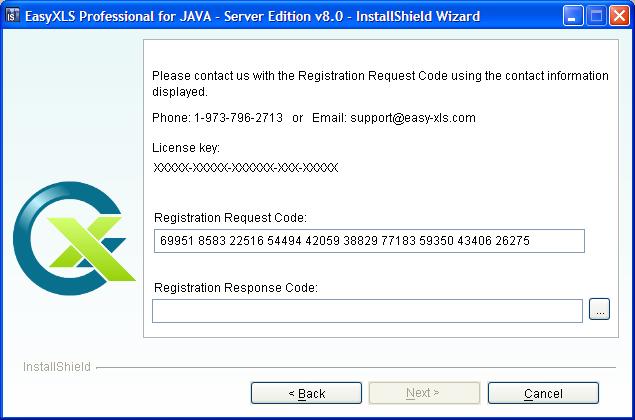Minimize the InstallShield Wizard window
Viewport: 635px width, 420px height.
point(573,16)
